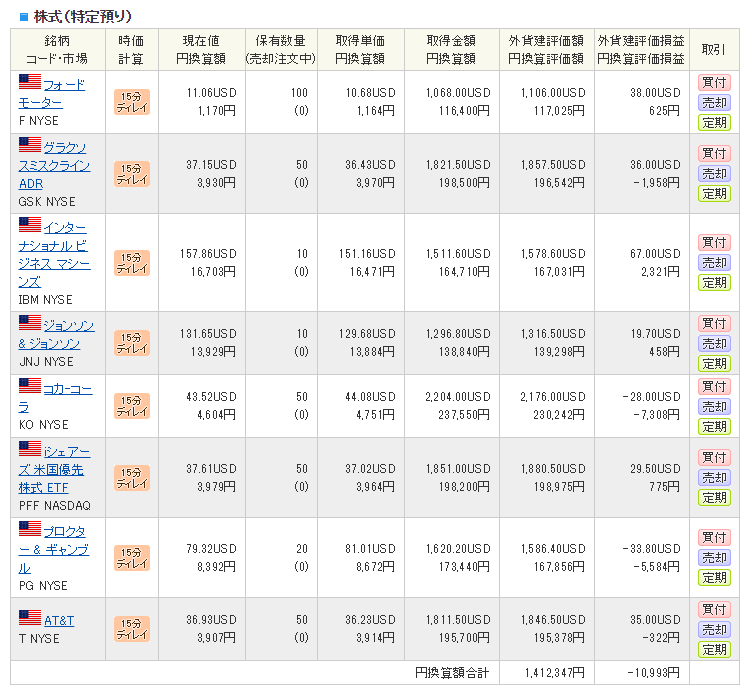Click 買付 button for JNJ row
This screenshot has height=693, width=743.
tap(714, 323)
